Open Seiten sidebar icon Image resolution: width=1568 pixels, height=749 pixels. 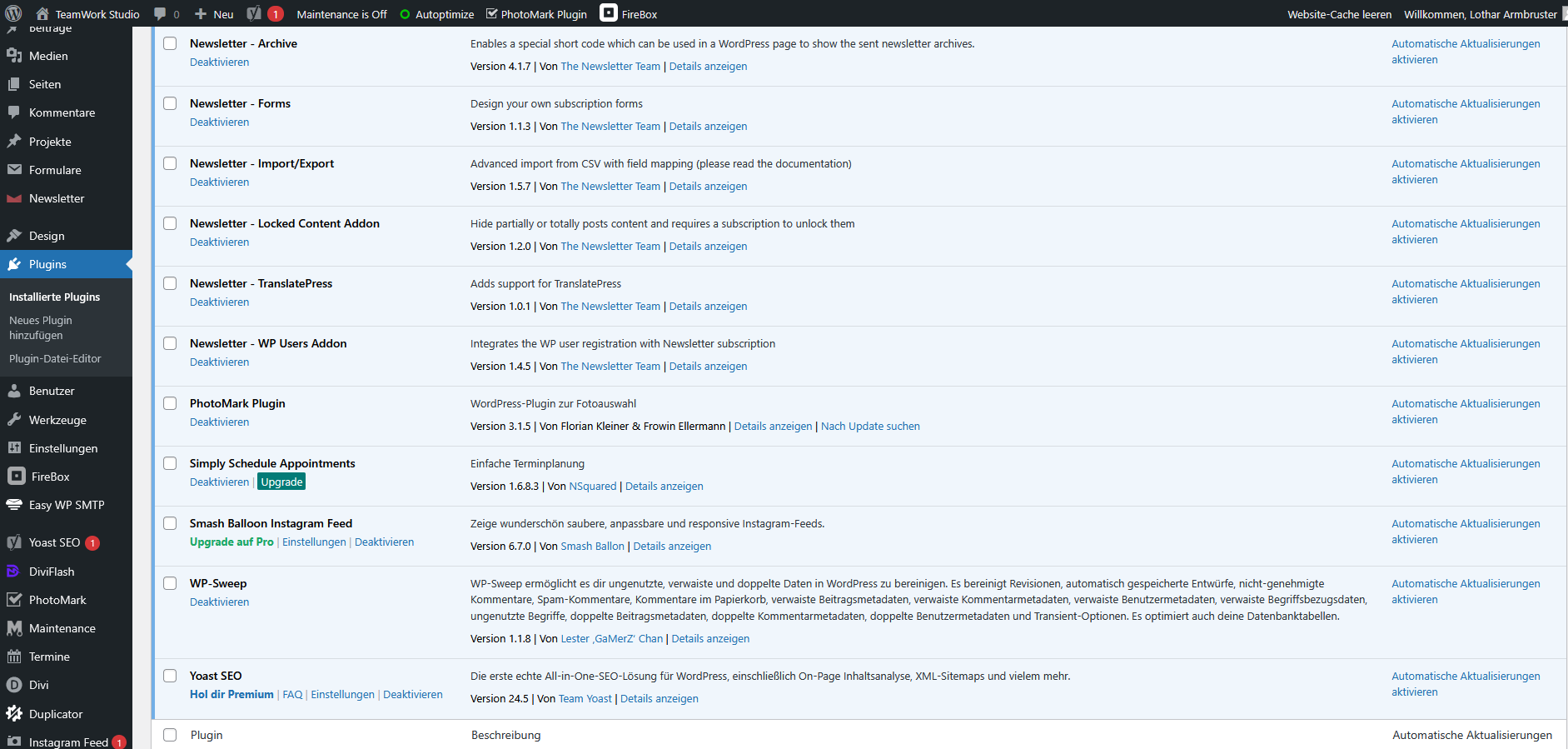point(14,84)
